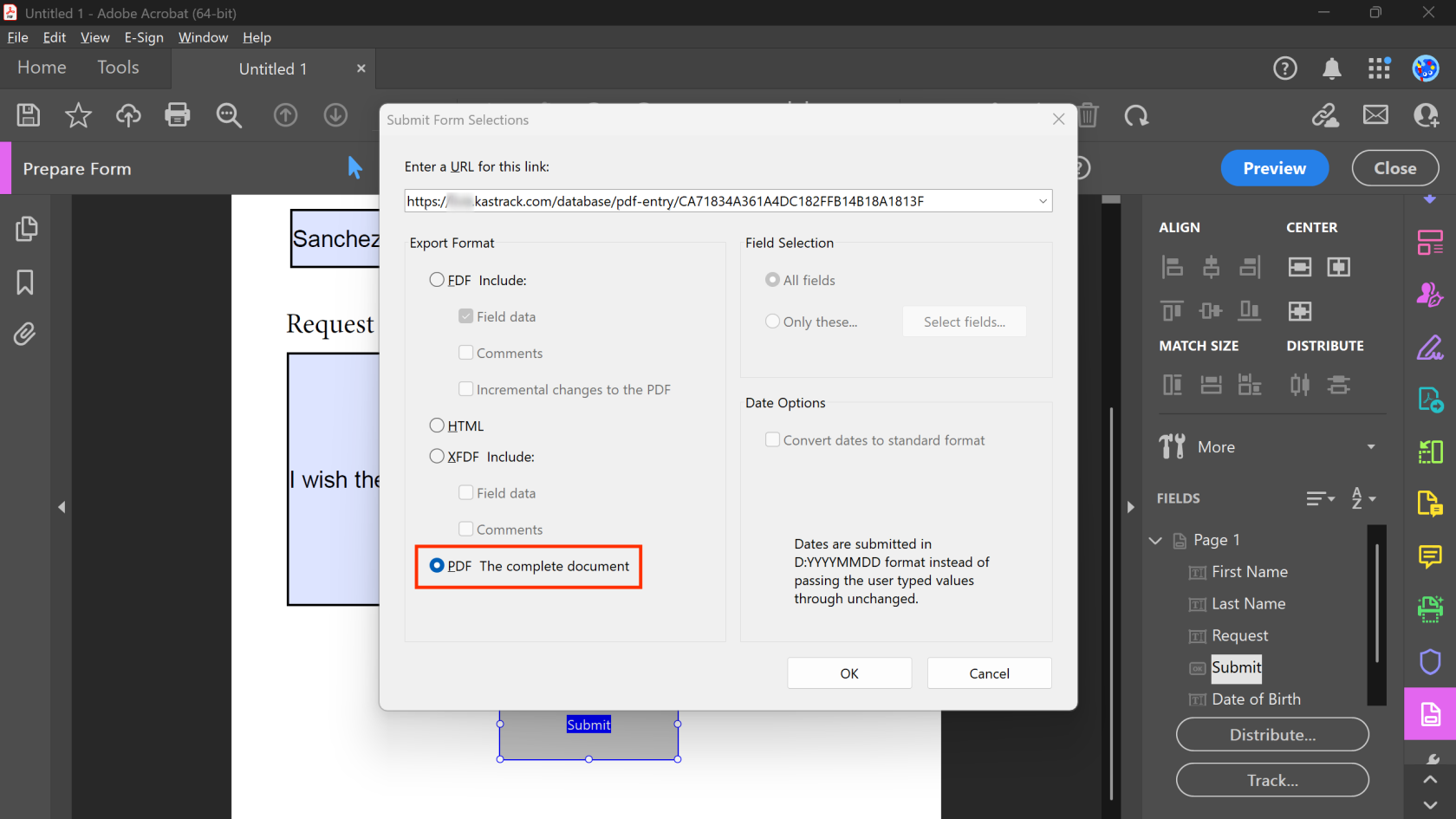Go to next page arrow icon
This screenshot has width=1456, height=819.
(x=335, y=115)
